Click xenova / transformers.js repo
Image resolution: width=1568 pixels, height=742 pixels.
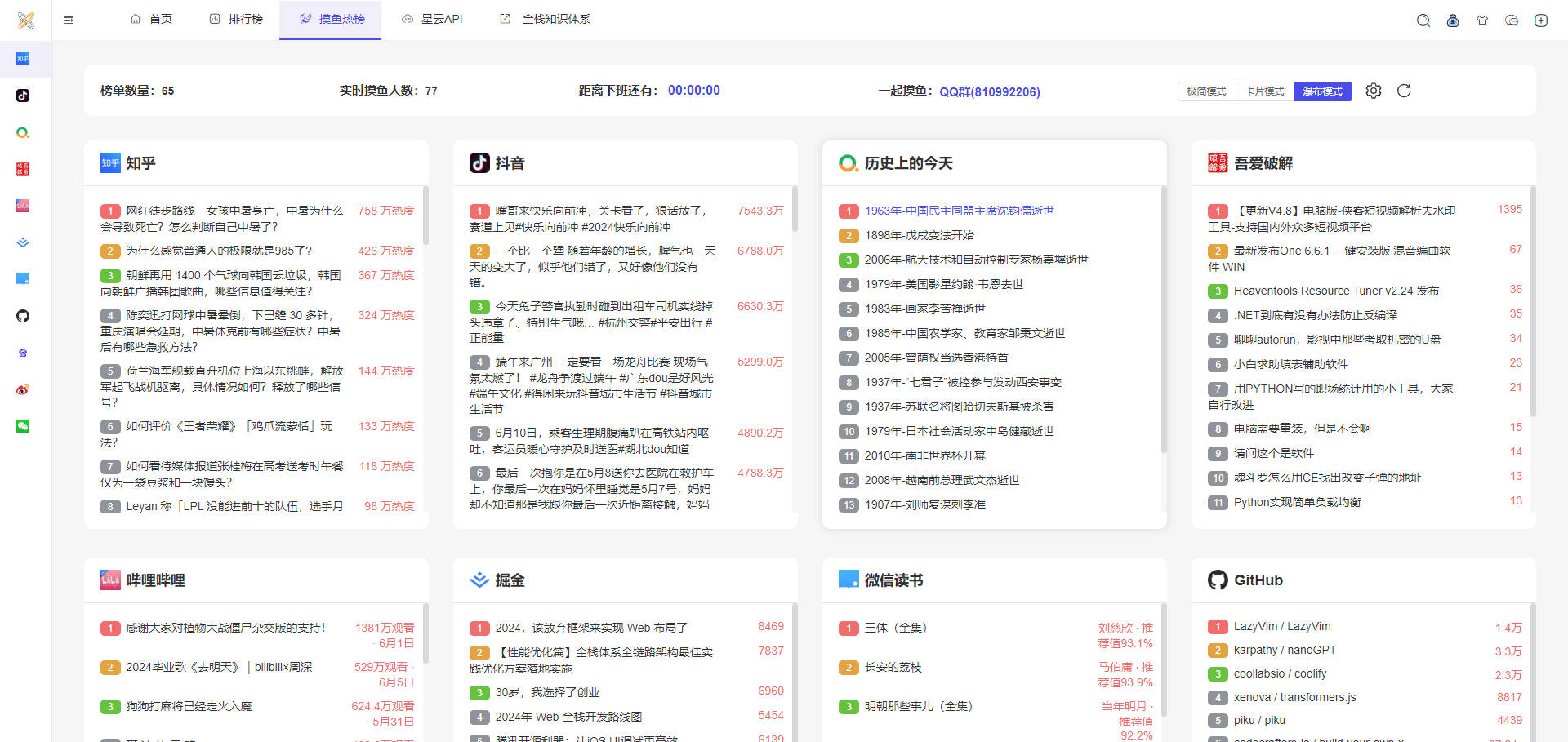(x=1294, y=697)
